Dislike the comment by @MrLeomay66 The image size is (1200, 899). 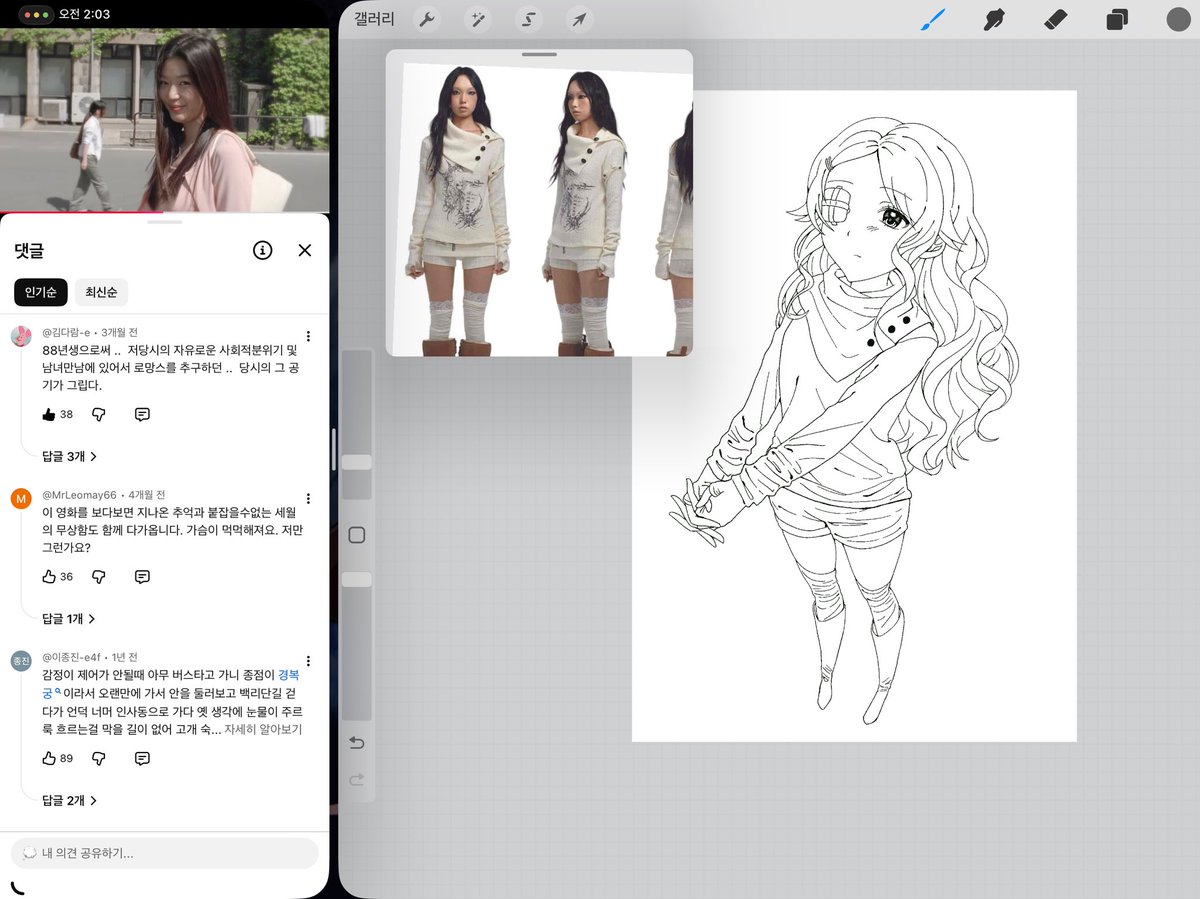[x=98, y=576]
